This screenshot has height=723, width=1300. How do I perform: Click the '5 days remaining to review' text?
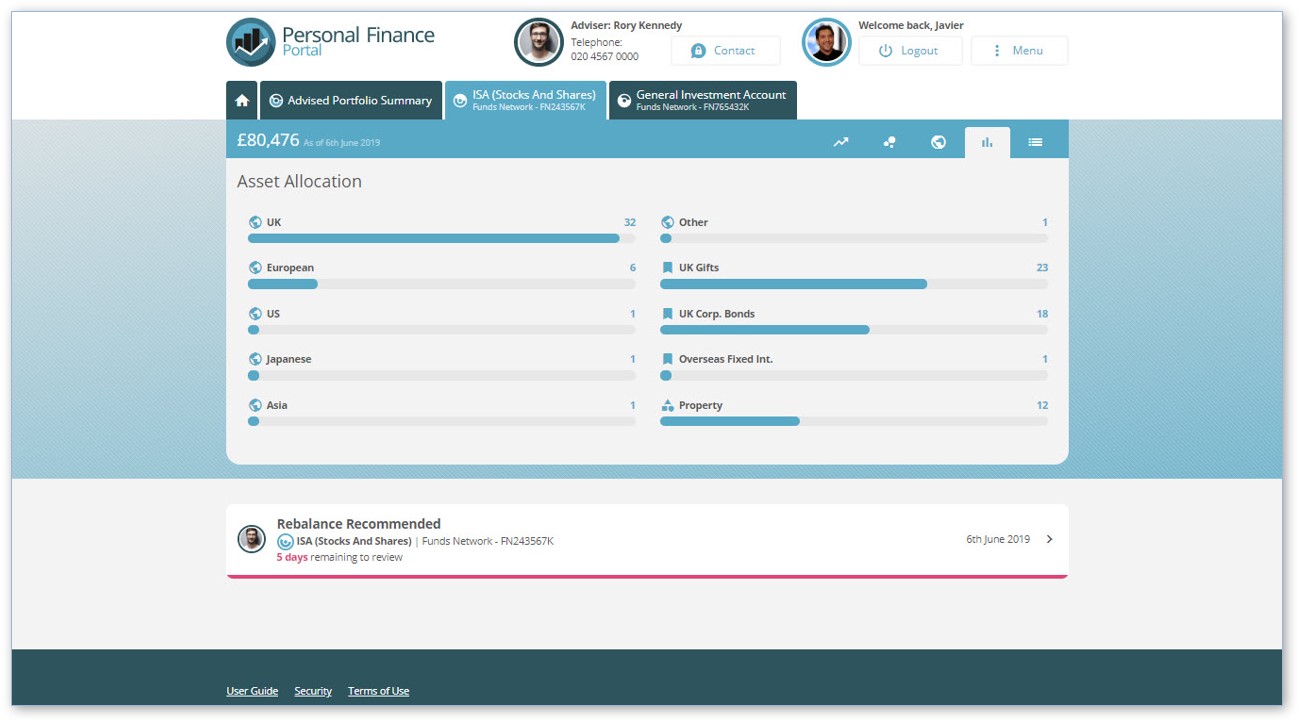click(339, 557)
